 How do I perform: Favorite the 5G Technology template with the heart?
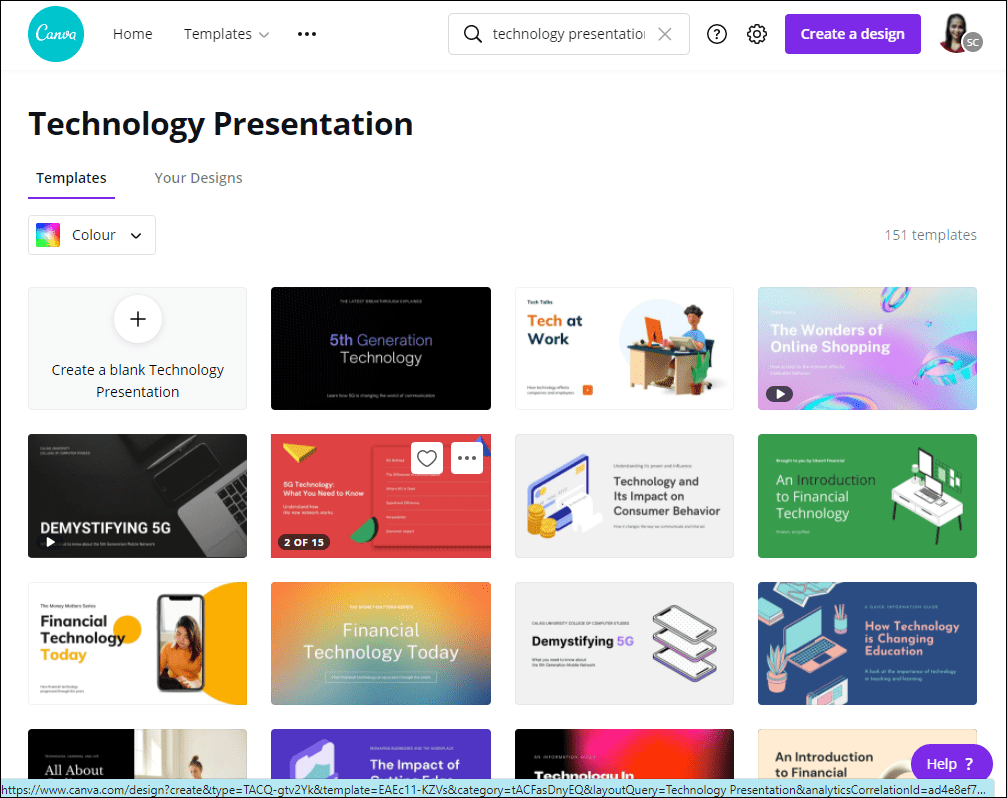click(427, 458)
